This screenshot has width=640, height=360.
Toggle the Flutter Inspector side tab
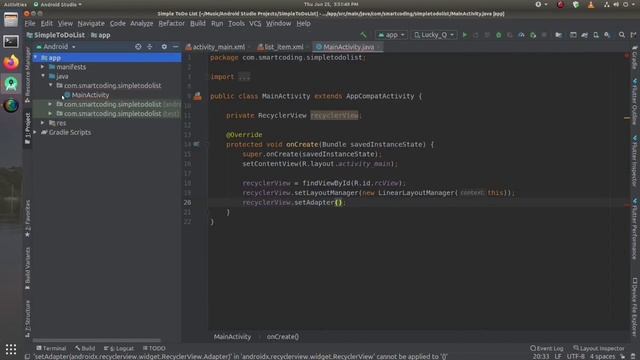click(635, 160)
